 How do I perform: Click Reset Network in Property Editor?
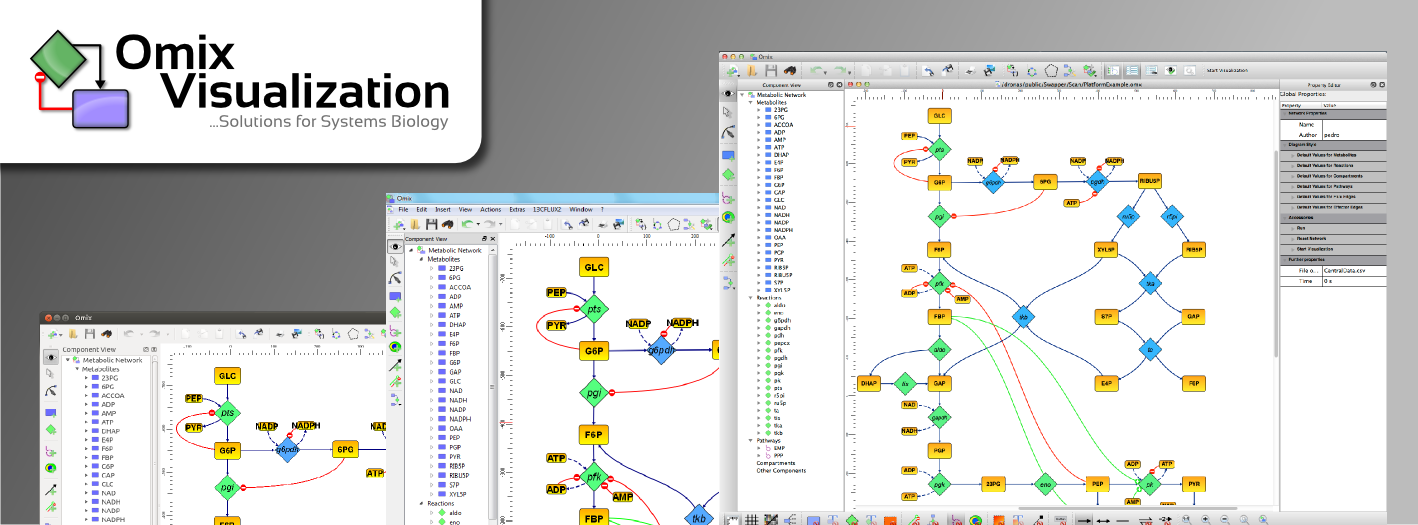(1333, 238)
